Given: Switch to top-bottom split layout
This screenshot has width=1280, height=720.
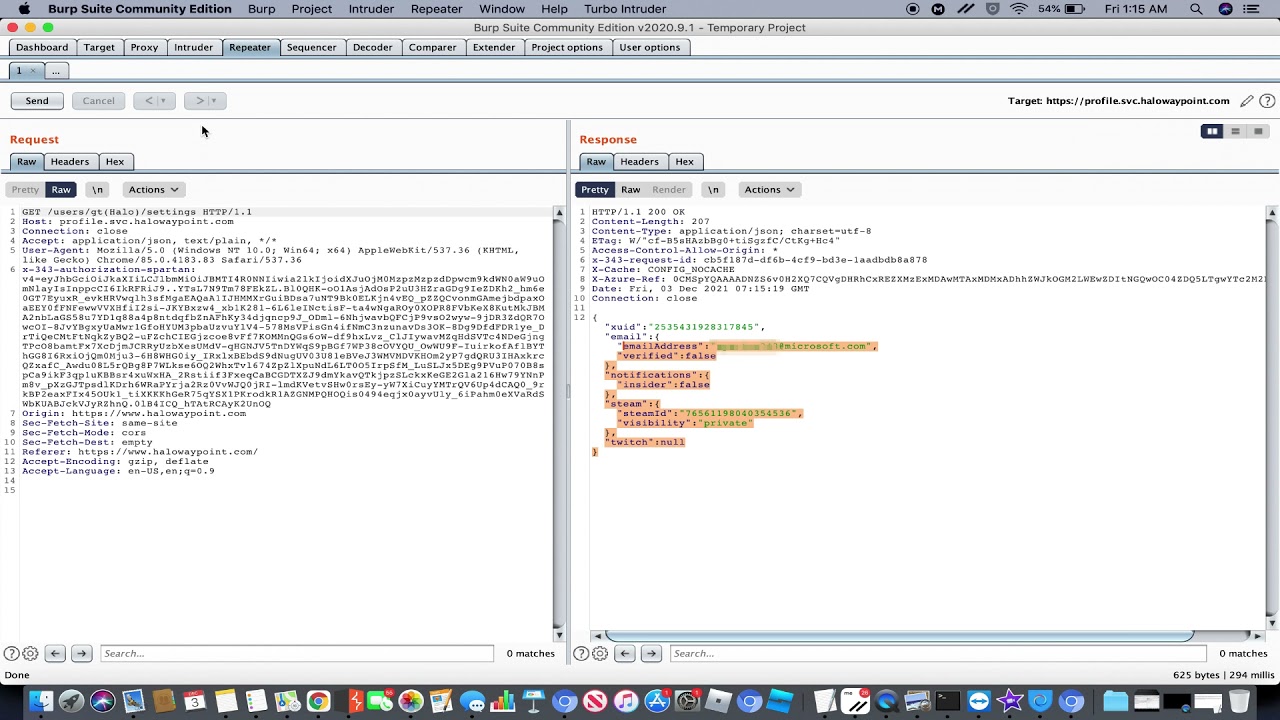Looking at the screenshot, I should pos(1235,131).
